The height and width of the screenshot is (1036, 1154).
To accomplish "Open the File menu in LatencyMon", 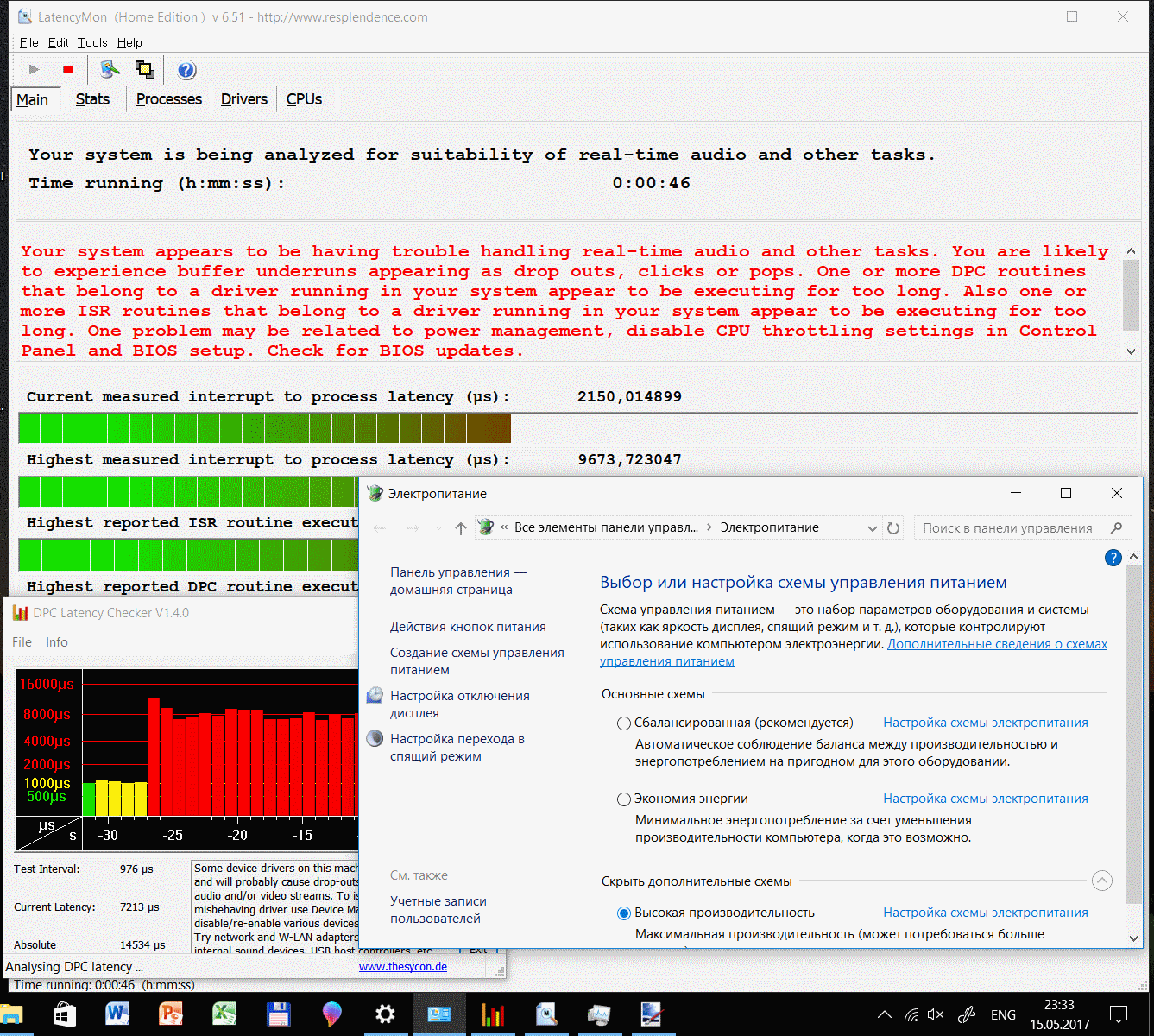I will click(x=28, y=42).
